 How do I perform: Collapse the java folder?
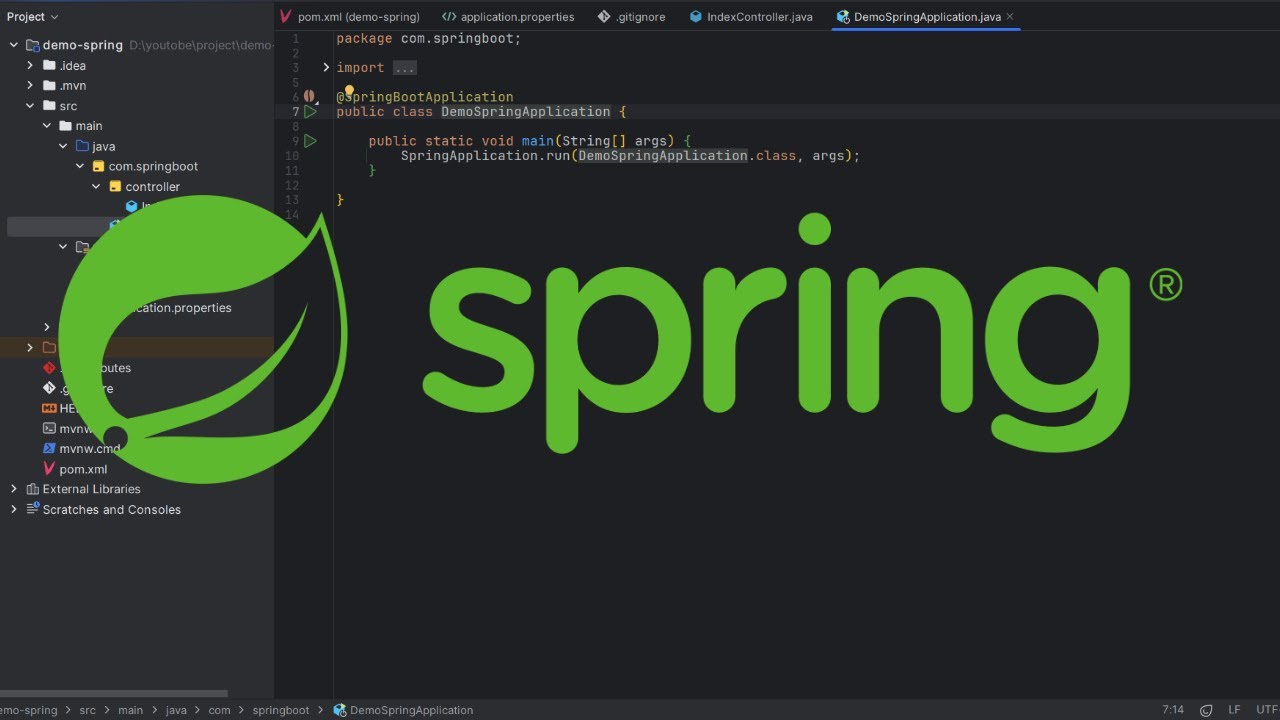[63, 146]
